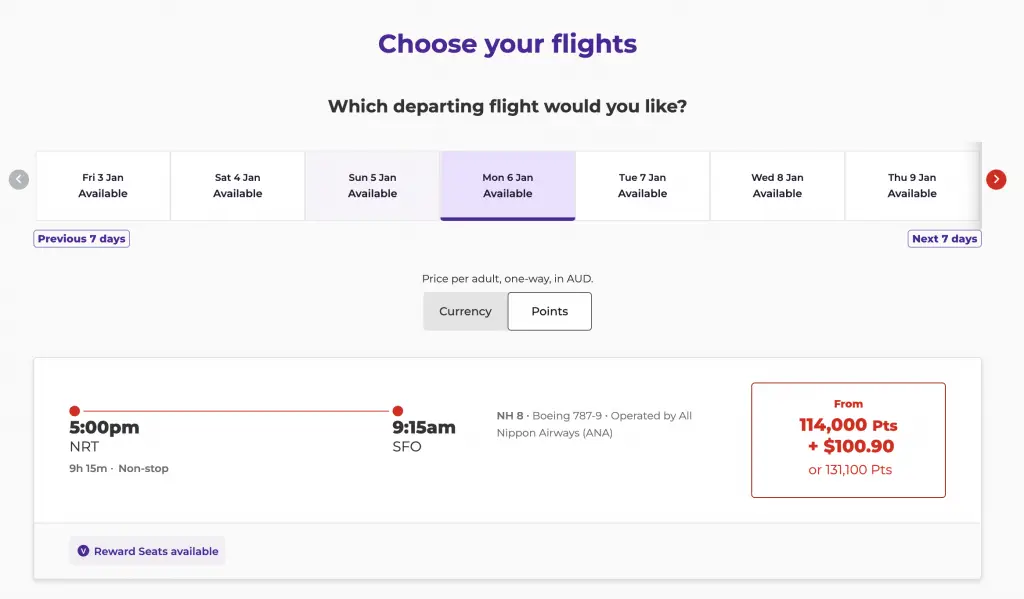Click the Previous 7 days button
The width and height of the screenshot is (1024, 599).
pyautogui.click(x=82, y=239)
